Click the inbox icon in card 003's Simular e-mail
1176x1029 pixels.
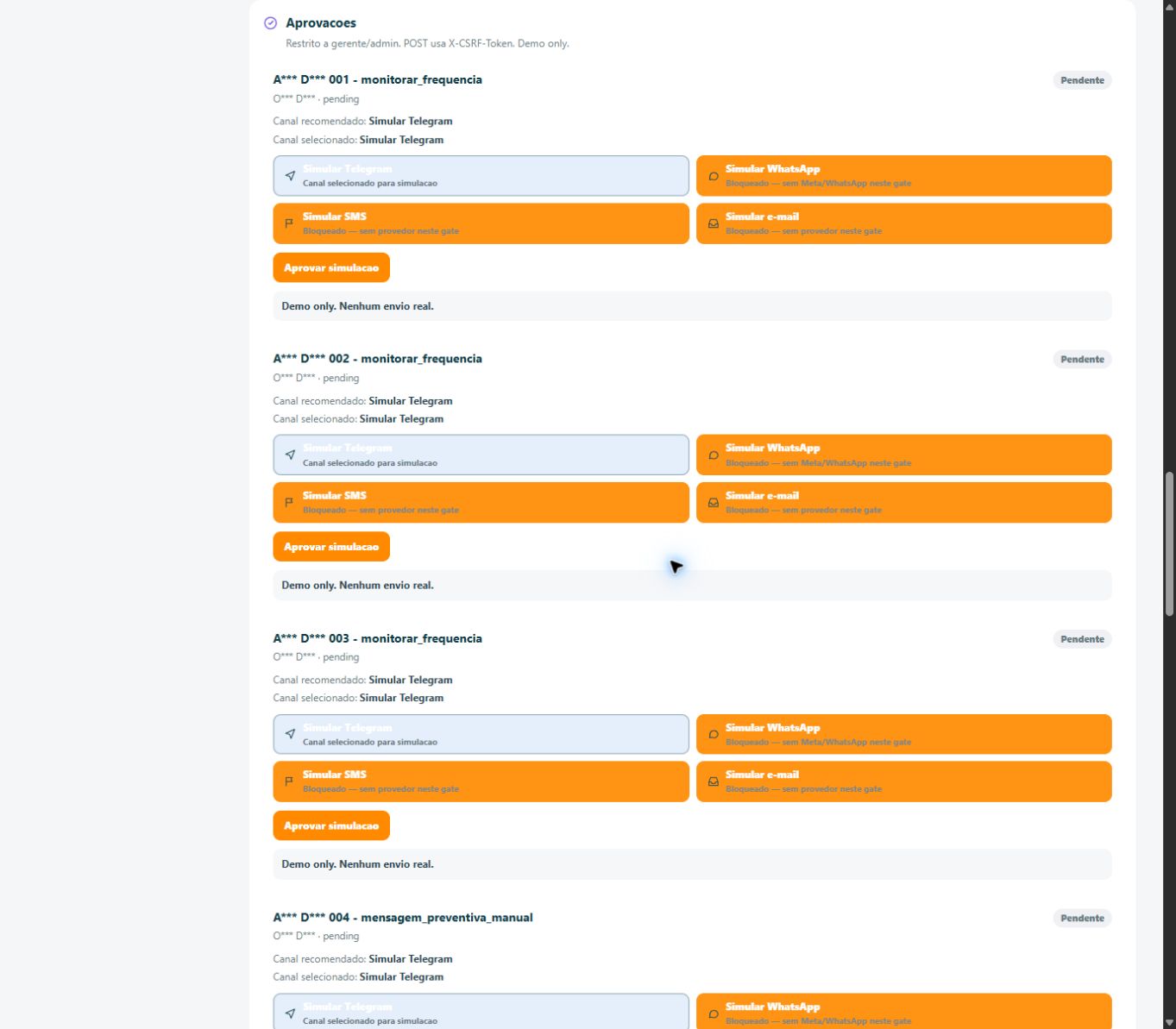(x=714, y=781)
